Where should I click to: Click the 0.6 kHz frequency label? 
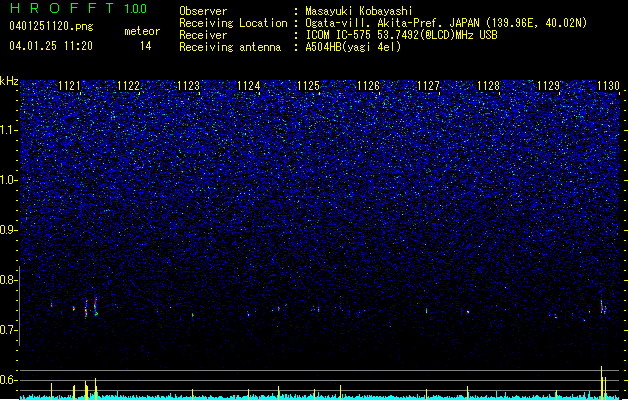[9, 380]
